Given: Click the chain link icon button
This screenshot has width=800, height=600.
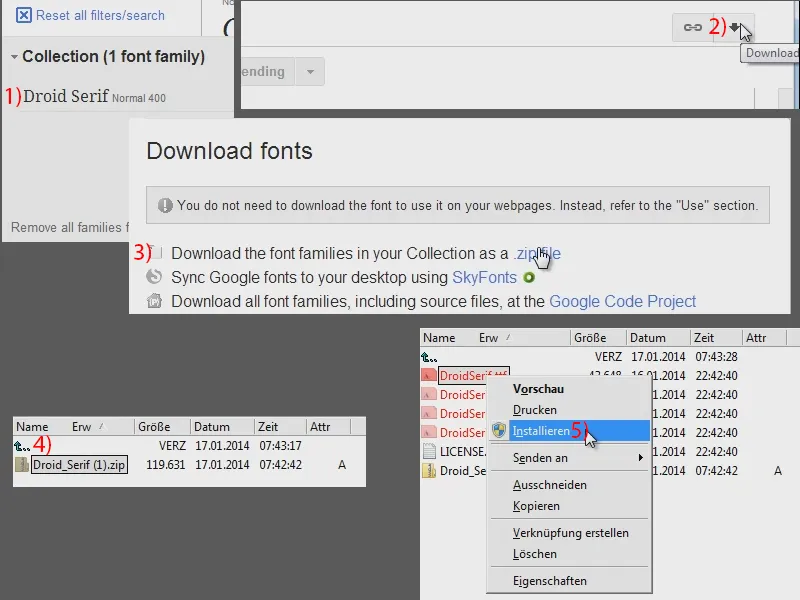Looking at the screenshot, I should coord(692,28).
